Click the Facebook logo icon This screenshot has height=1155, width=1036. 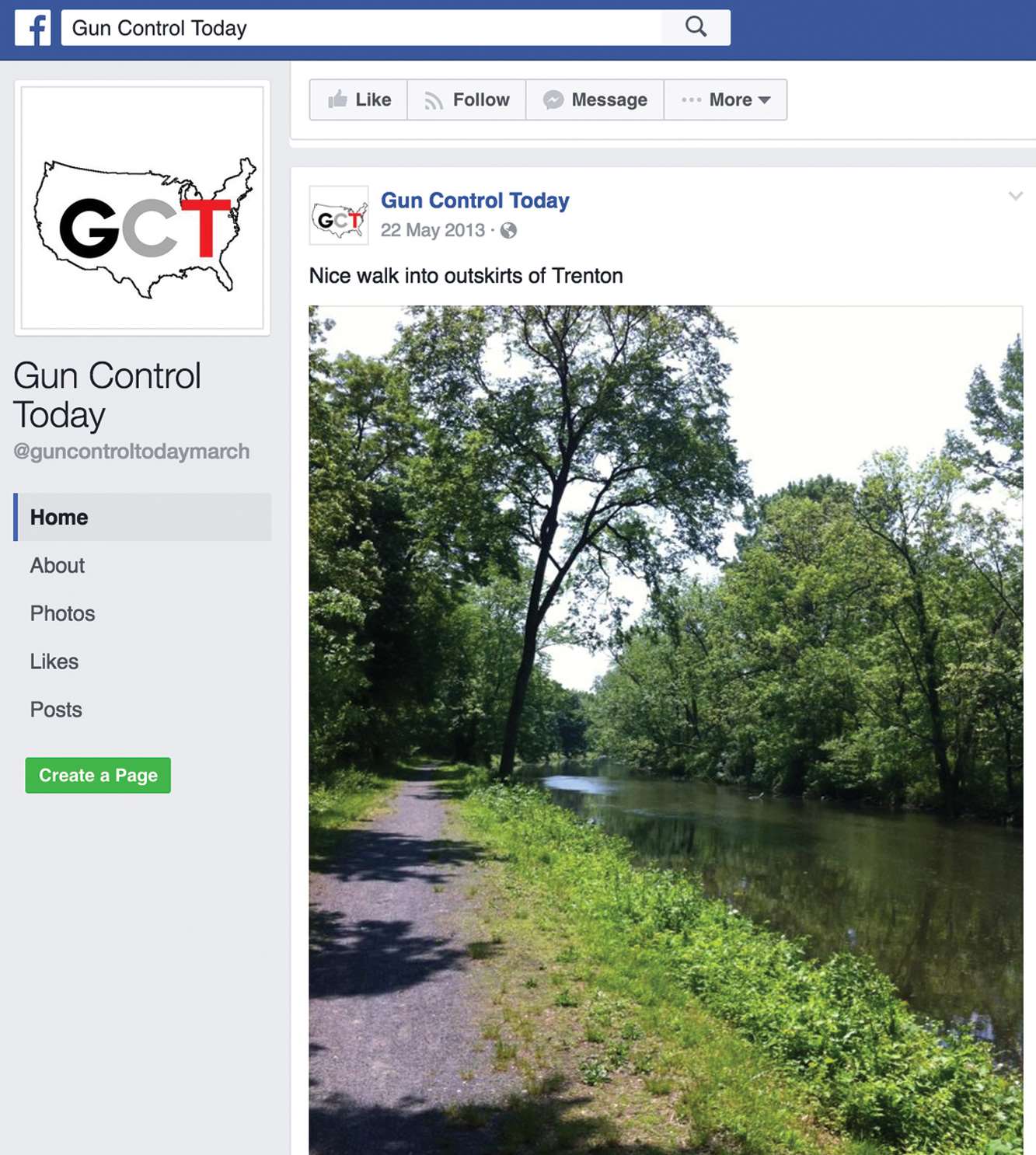[x=33, y=28]
